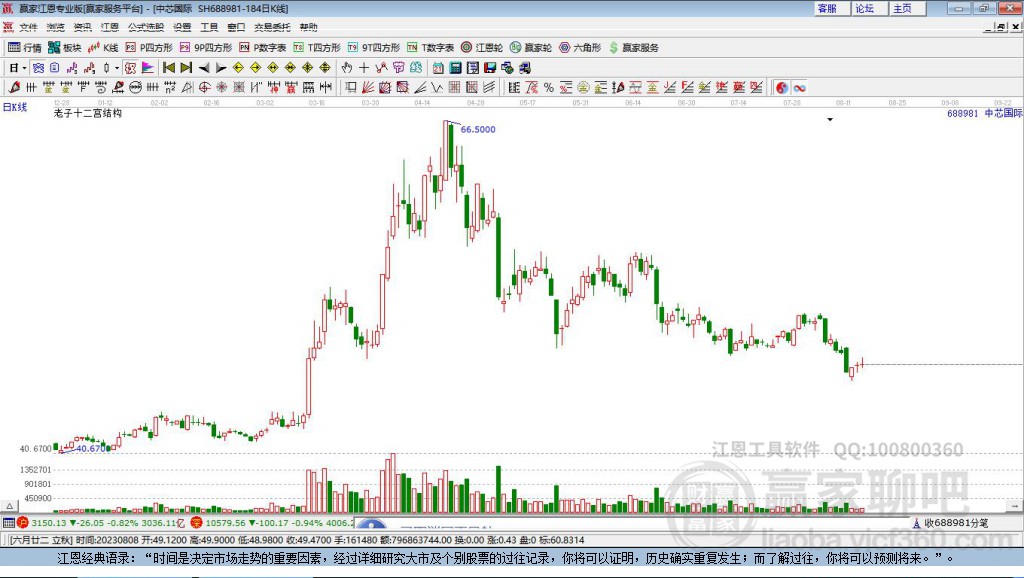This screenshot has height=578, width=1024.
Task: Click the black left arrow icon
Action: tap(204, 68)
